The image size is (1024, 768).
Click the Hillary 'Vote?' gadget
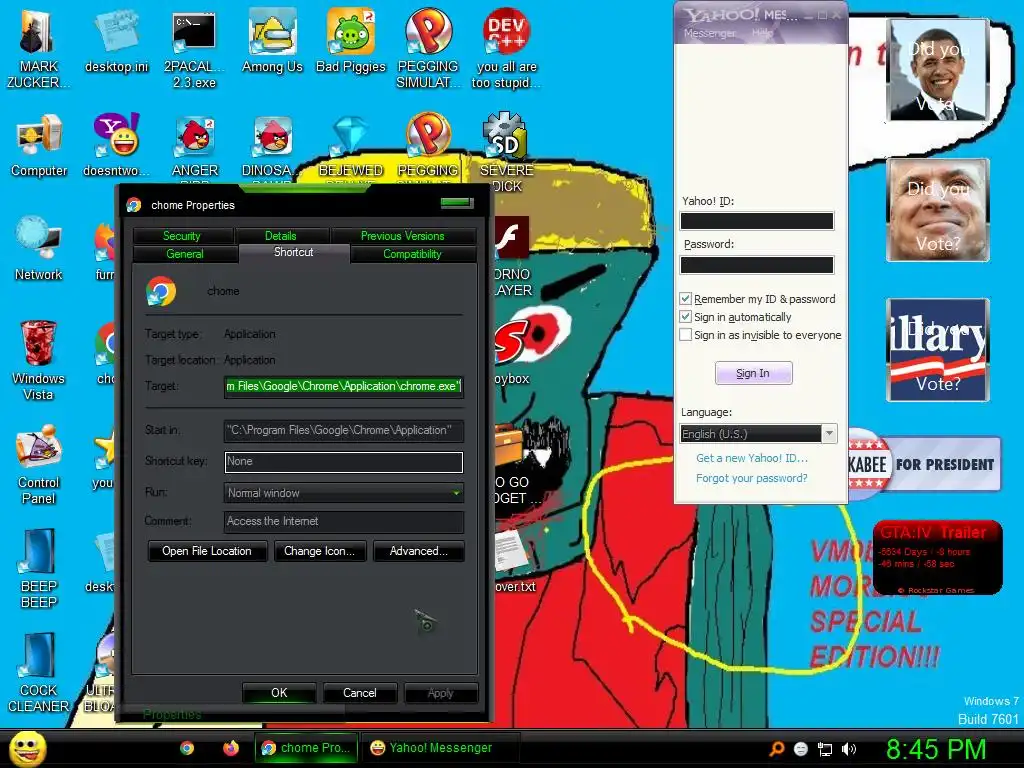[938, 349]
